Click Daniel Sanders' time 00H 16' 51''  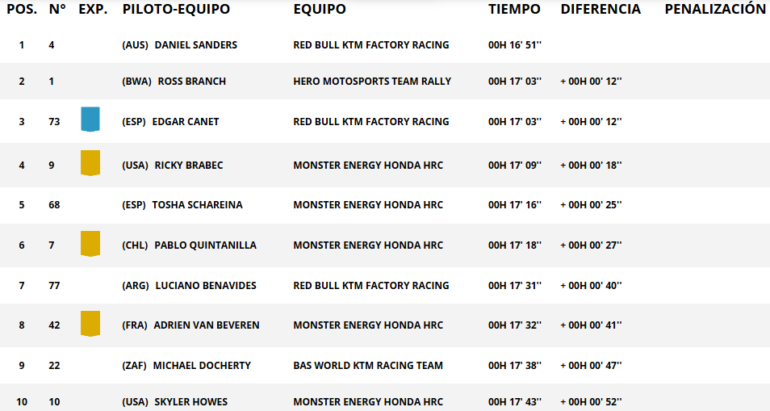[514, 45]
